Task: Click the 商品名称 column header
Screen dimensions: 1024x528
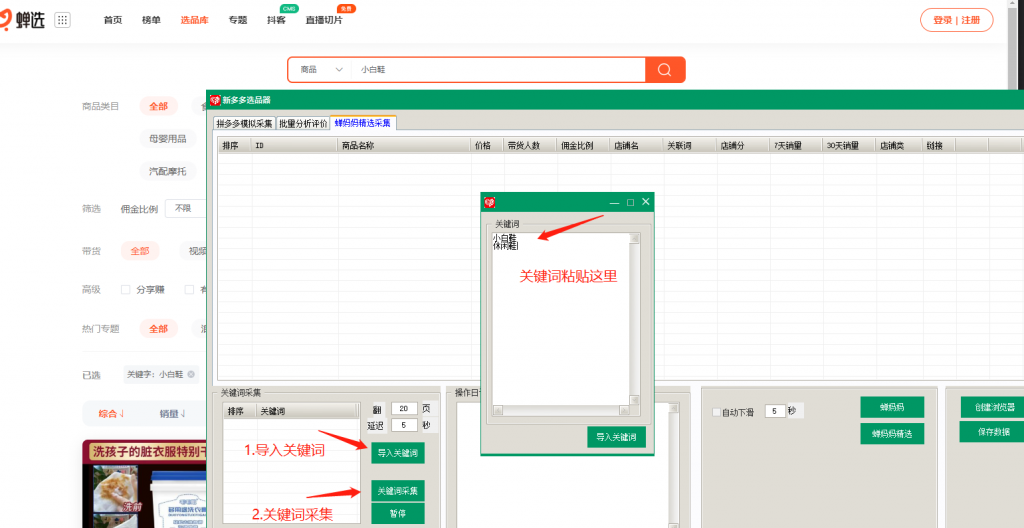Action: pyautogui.click(x=404, y=146)
